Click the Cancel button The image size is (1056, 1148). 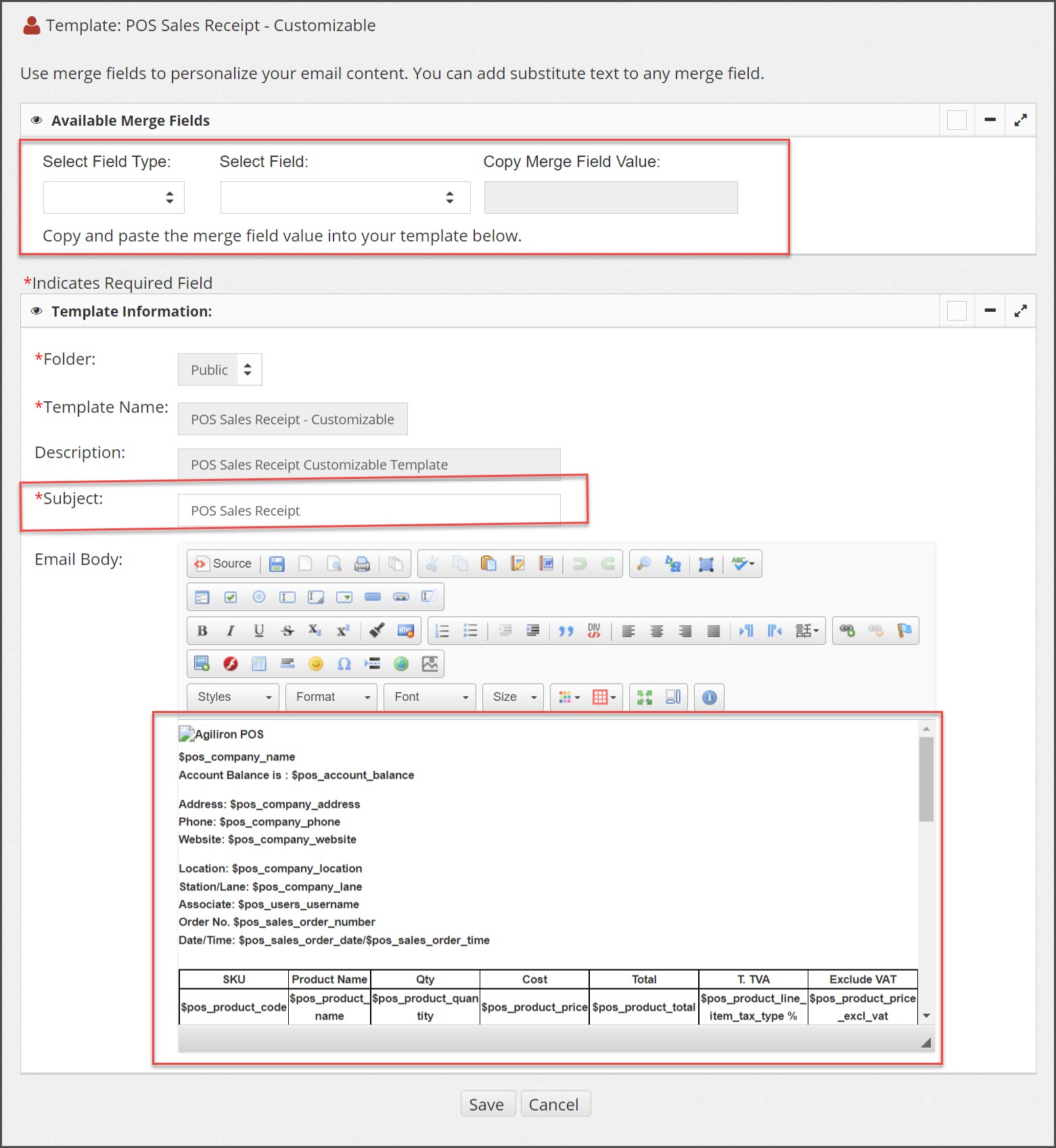point(555,1104)
